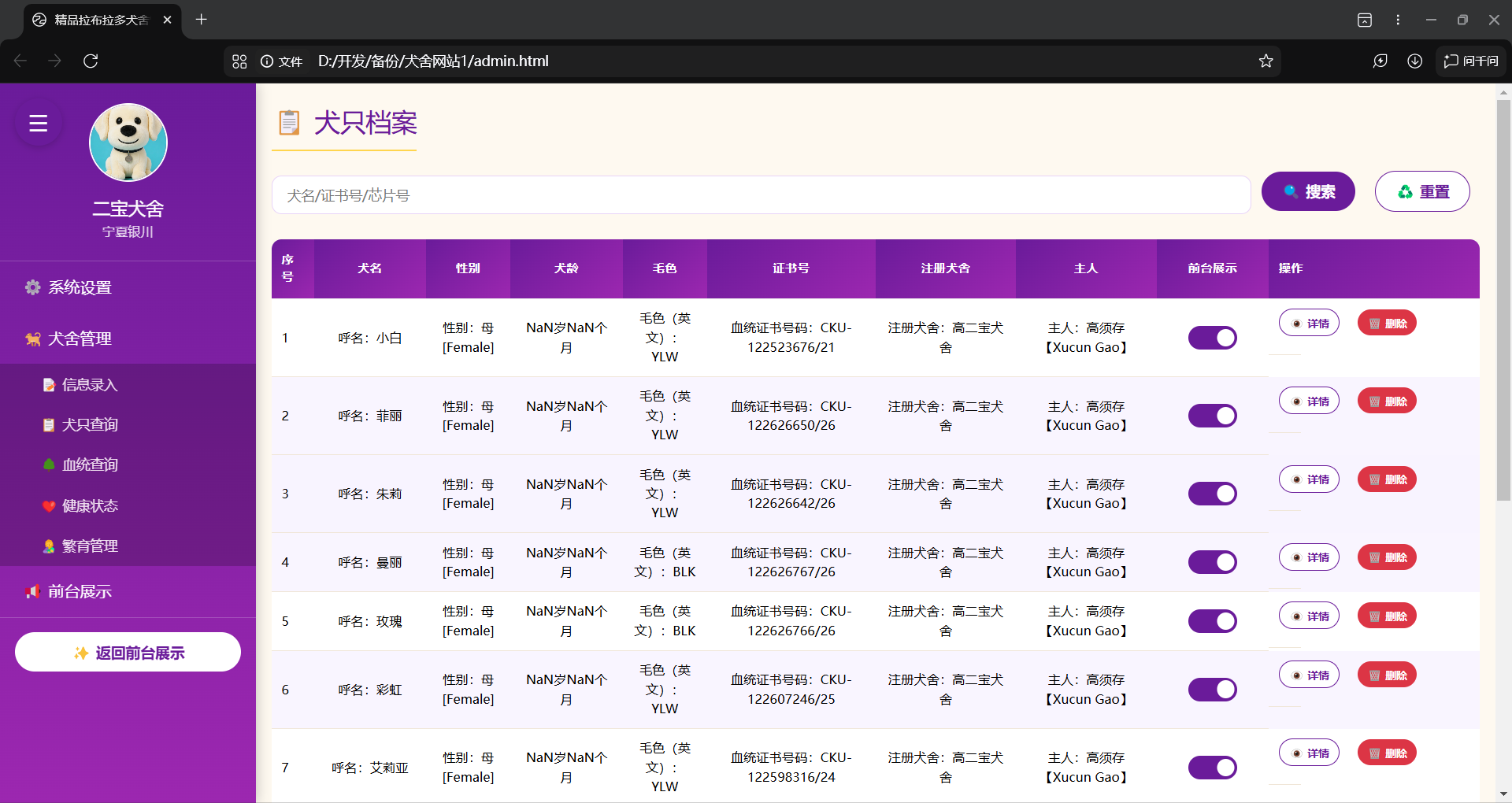
Task: Bookmark this page with the star icon
Action: pyautogui.click(x=1266, y=61)
